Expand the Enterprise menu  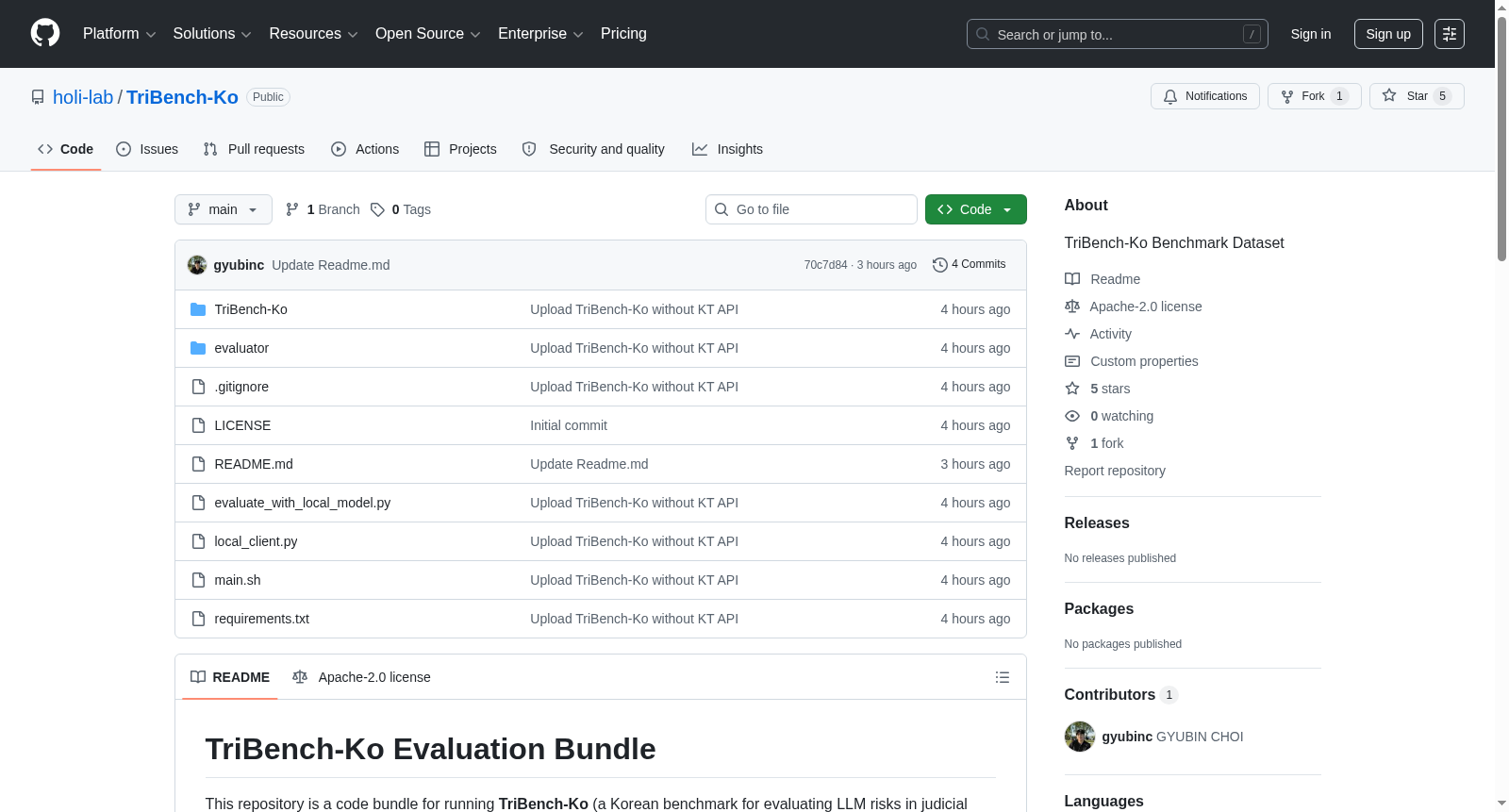[x=540, y=34]
